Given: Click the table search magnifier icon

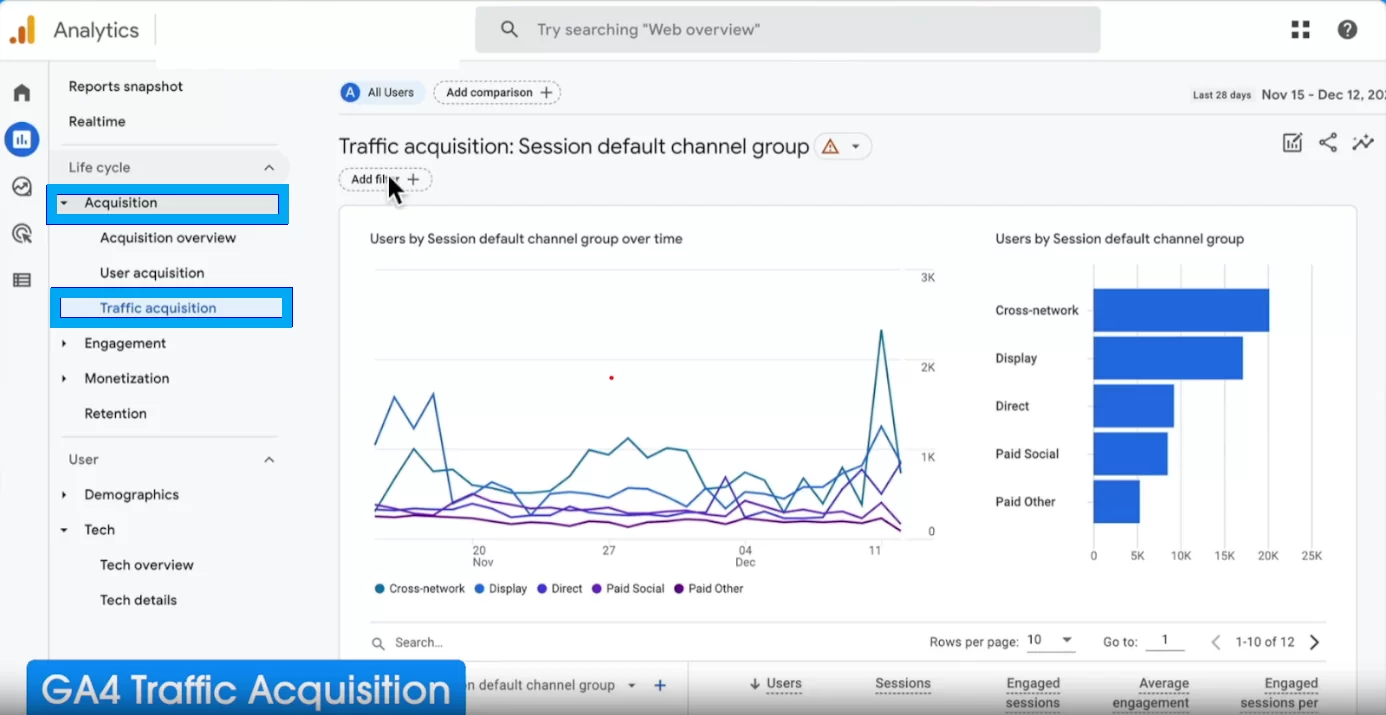Looking at the screenshot, I should [x=378, y=643].
